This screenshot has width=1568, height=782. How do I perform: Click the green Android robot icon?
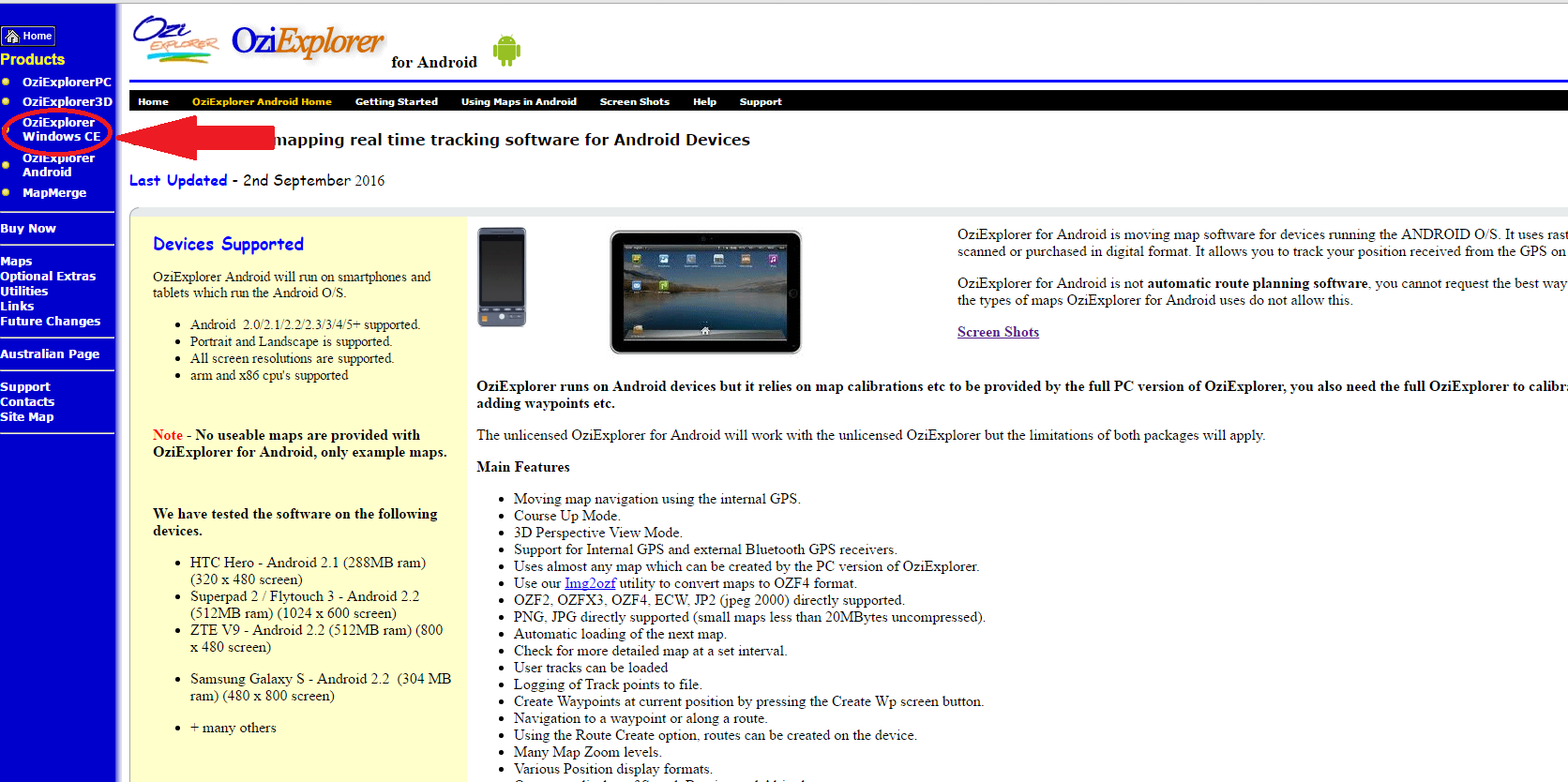[506, 50]
